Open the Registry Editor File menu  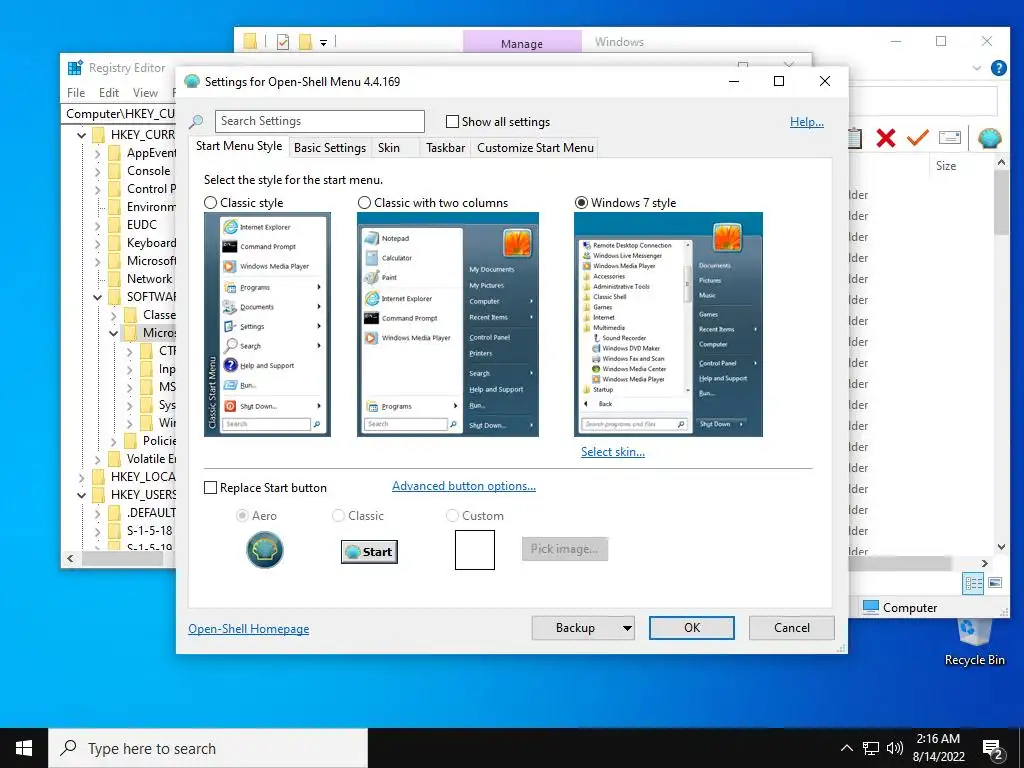(76, 93)
